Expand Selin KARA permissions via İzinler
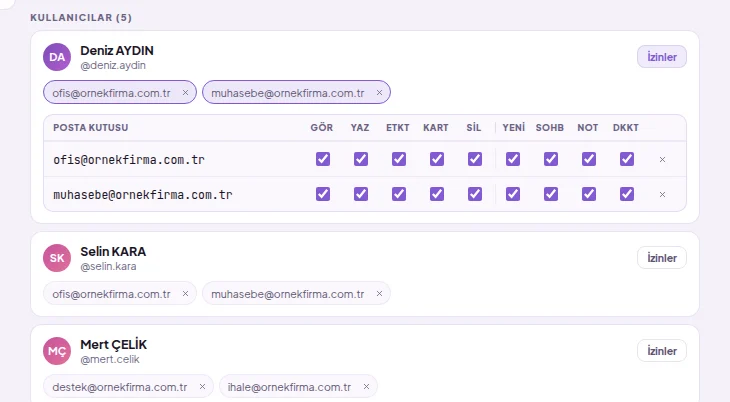The image size is (730, 402). click(662, 258)
